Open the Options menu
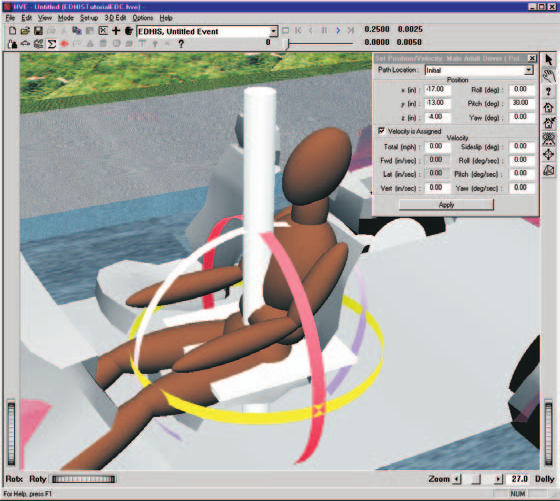 click(143, 18)
